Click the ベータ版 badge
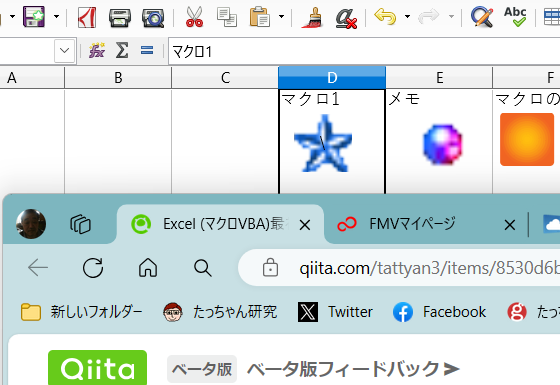The image size is (560, 385). coord(202,369)
